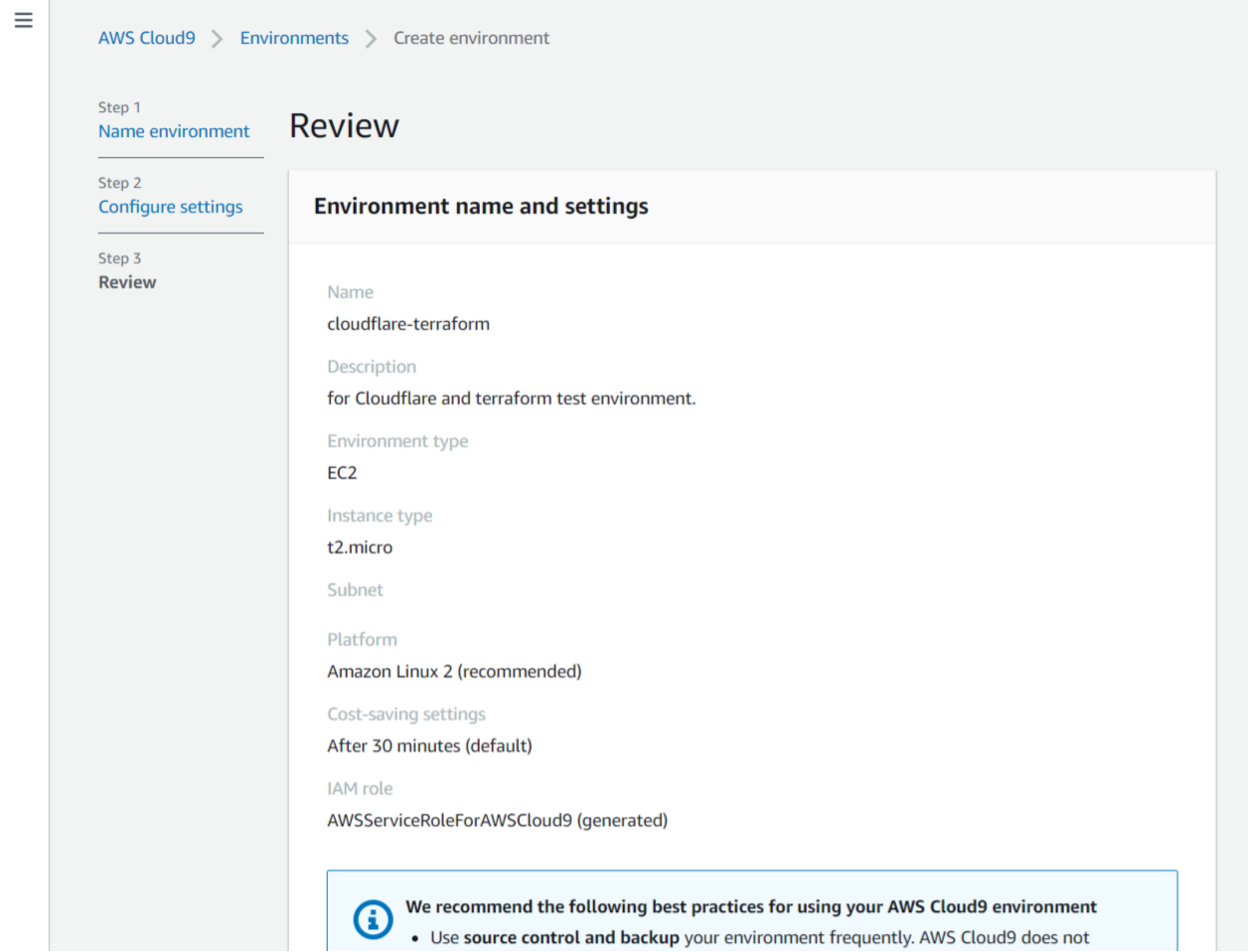
Task: Click the Environment name and settings header
Action: point(481,206)
